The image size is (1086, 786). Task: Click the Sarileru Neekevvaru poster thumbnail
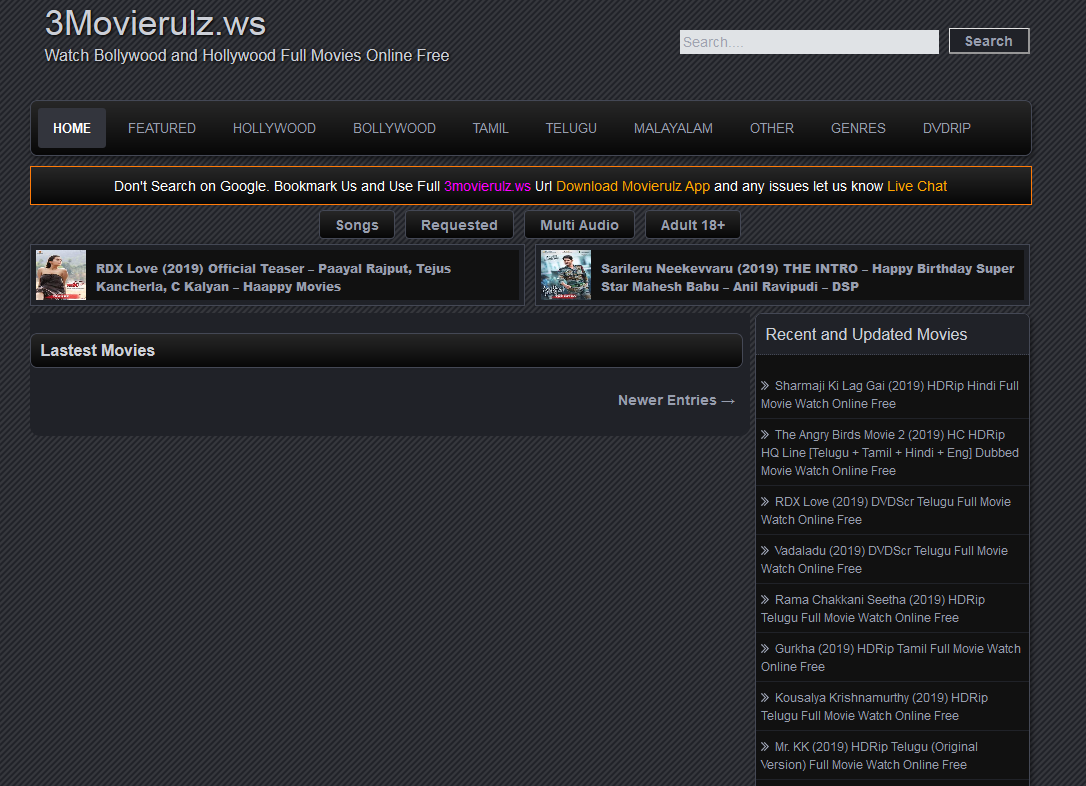[x=566, y=275]
